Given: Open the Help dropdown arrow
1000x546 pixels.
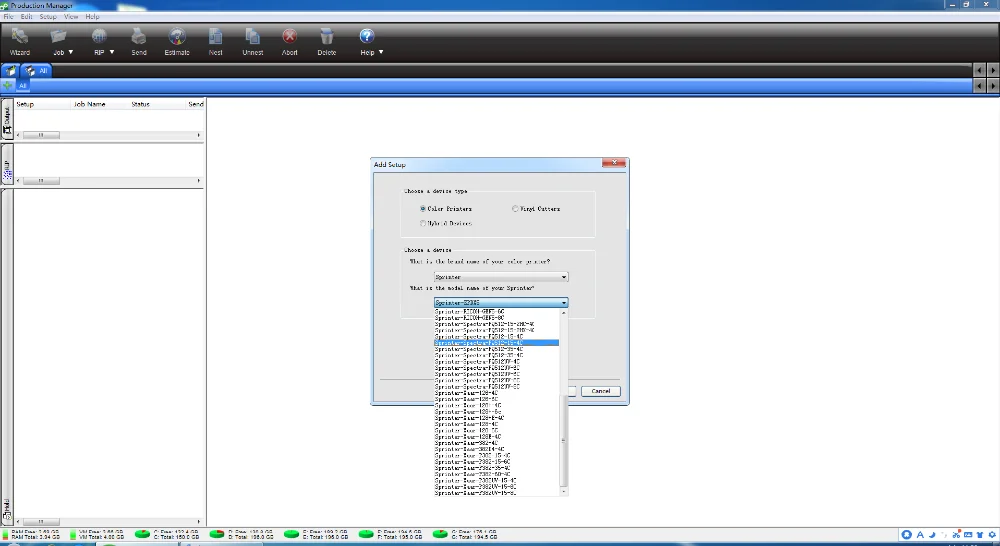Looking at the screenshot, I should 381,52.
